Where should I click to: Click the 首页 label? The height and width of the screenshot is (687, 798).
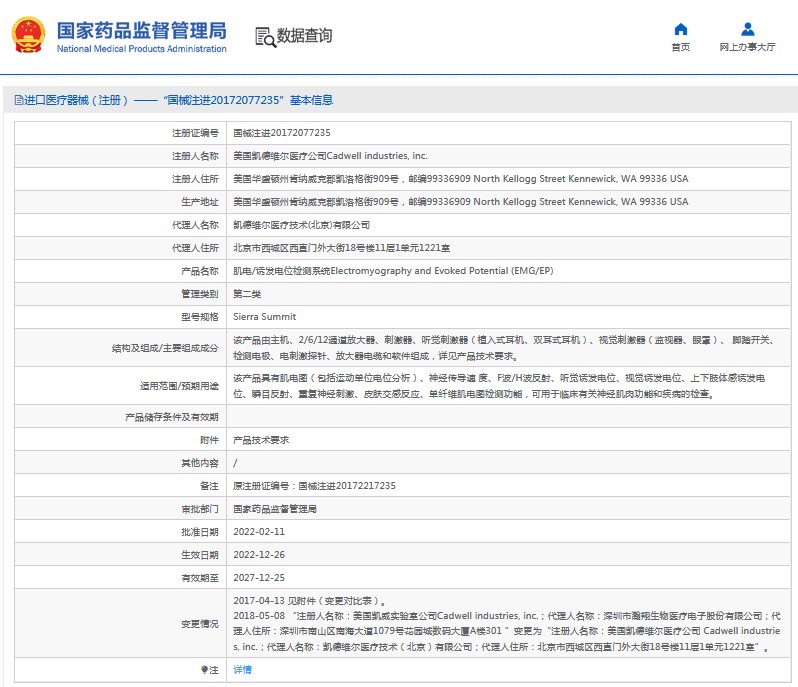pyautogui.click(x=680, y=47)
